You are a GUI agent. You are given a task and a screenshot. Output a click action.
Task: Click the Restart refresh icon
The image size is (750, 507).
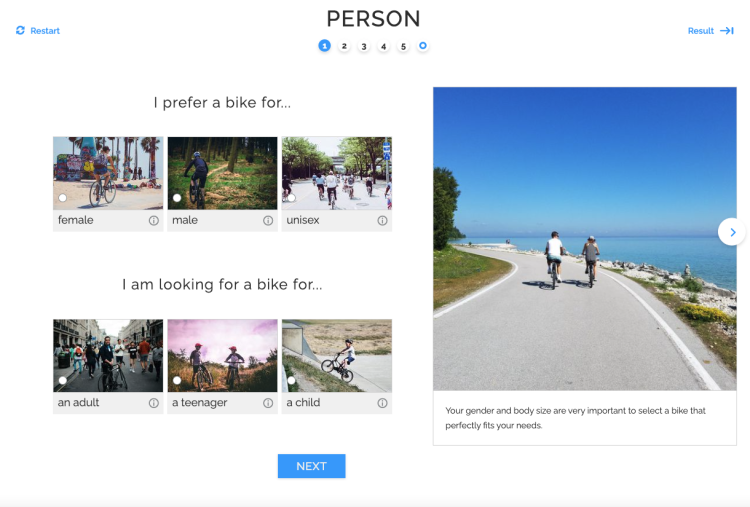[x=20, y=31]
